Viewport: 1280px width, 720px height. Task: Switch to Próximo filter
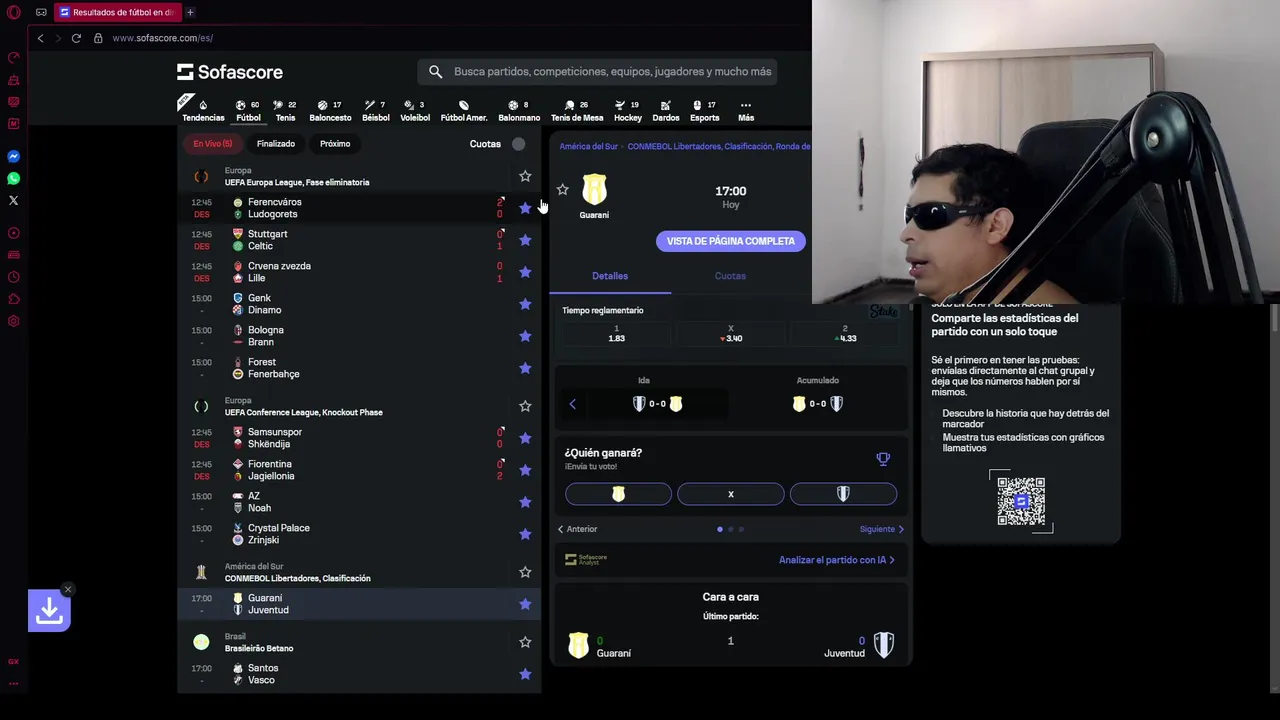pyautogui.click(x=335, y=144)
